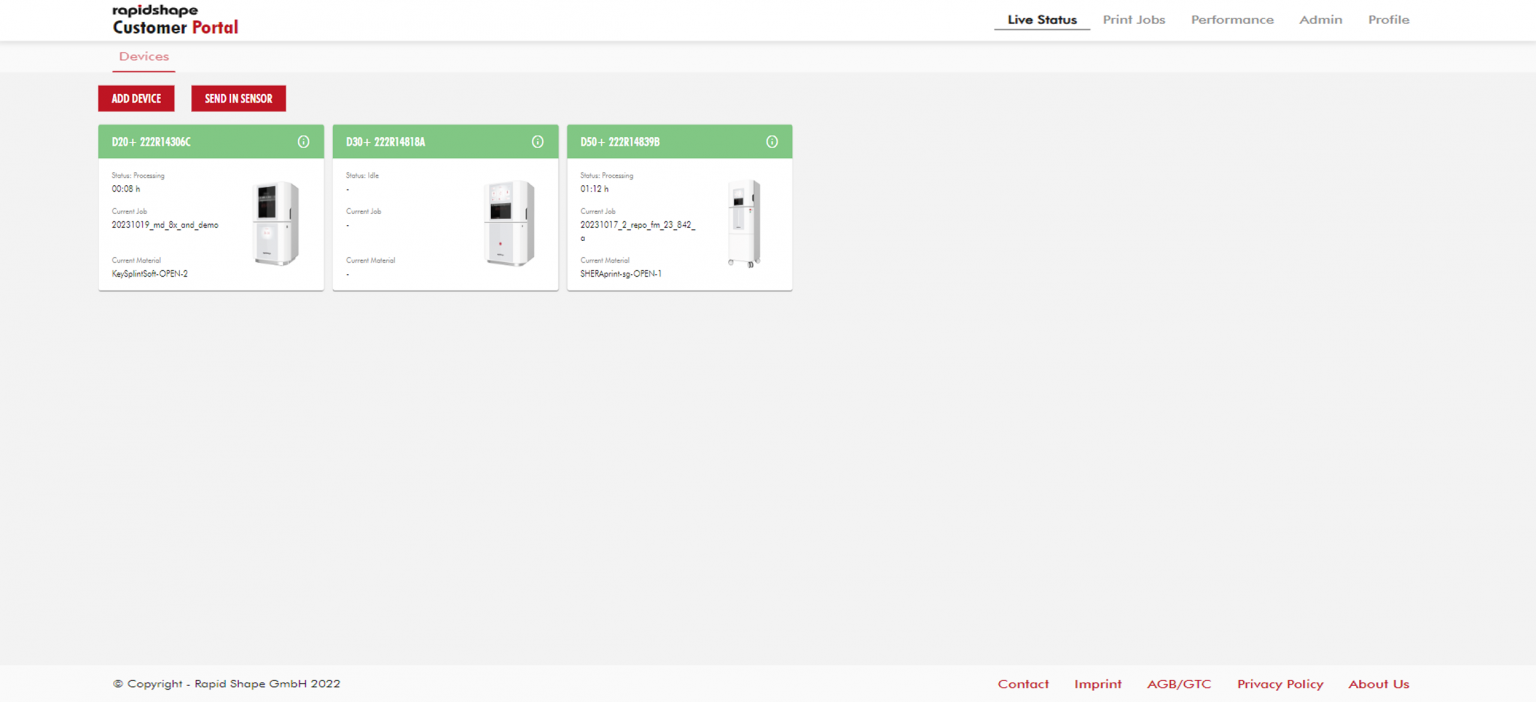View the AGB/GTC terms link

(x=1179, y=684)
